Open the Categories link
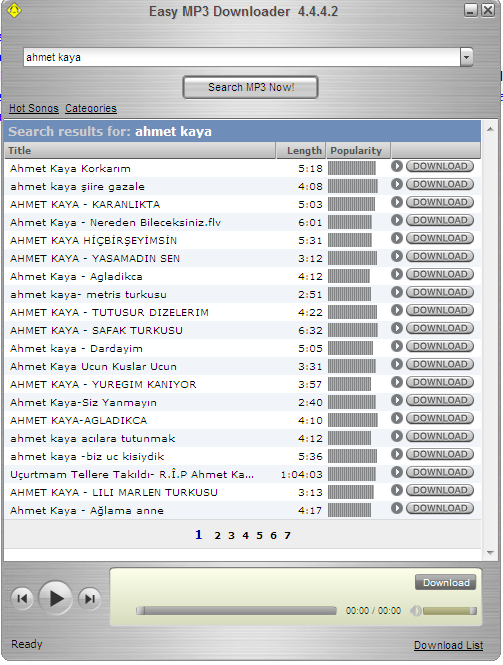 coord(91,109)
